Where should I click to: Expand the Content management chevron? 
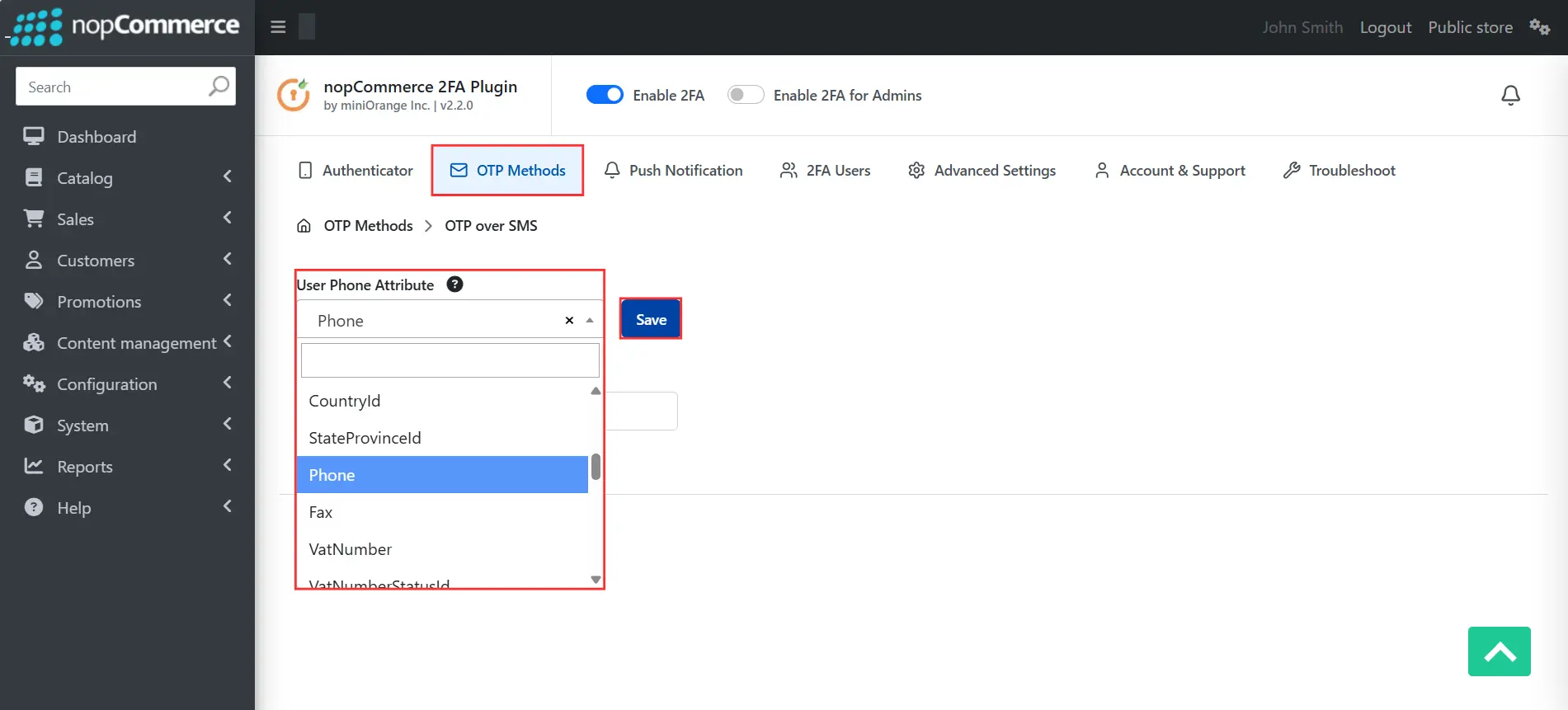pos(228,341)
